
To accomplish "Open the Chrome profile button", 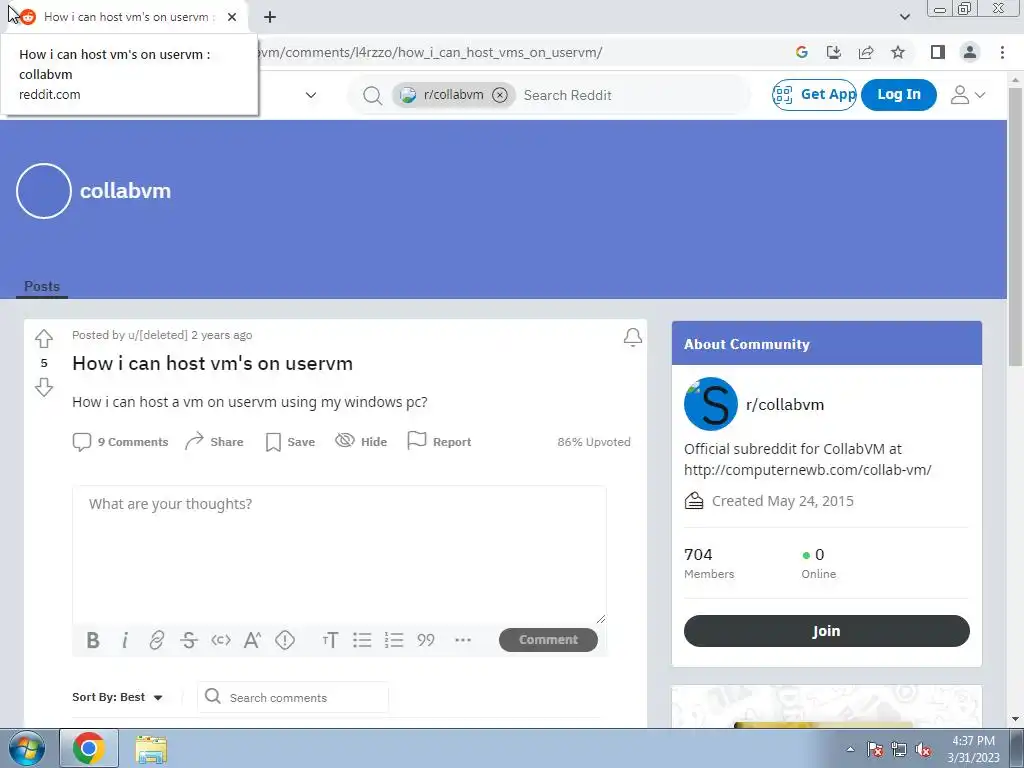I will click(970, 52).
